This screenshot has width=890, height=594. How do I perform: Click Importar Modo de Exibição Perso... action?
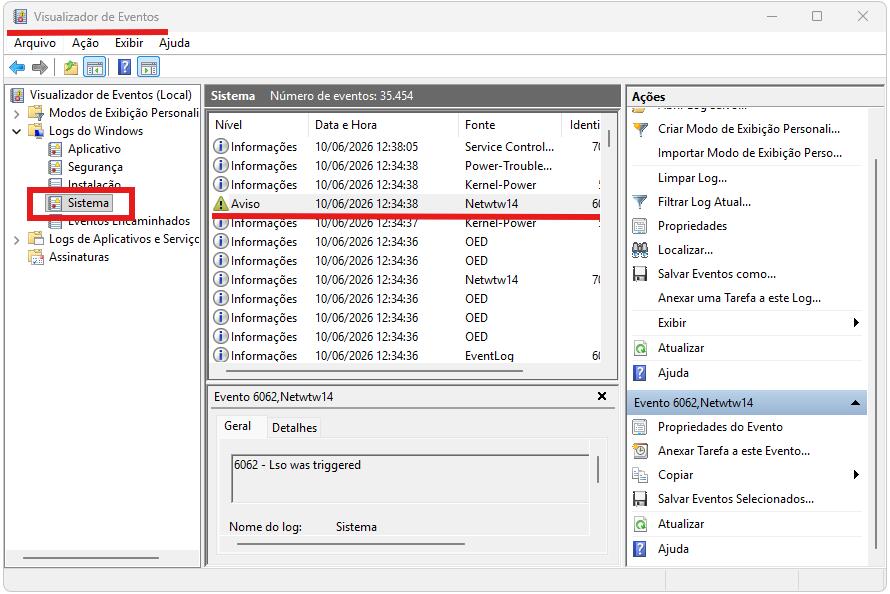point(749,153)
